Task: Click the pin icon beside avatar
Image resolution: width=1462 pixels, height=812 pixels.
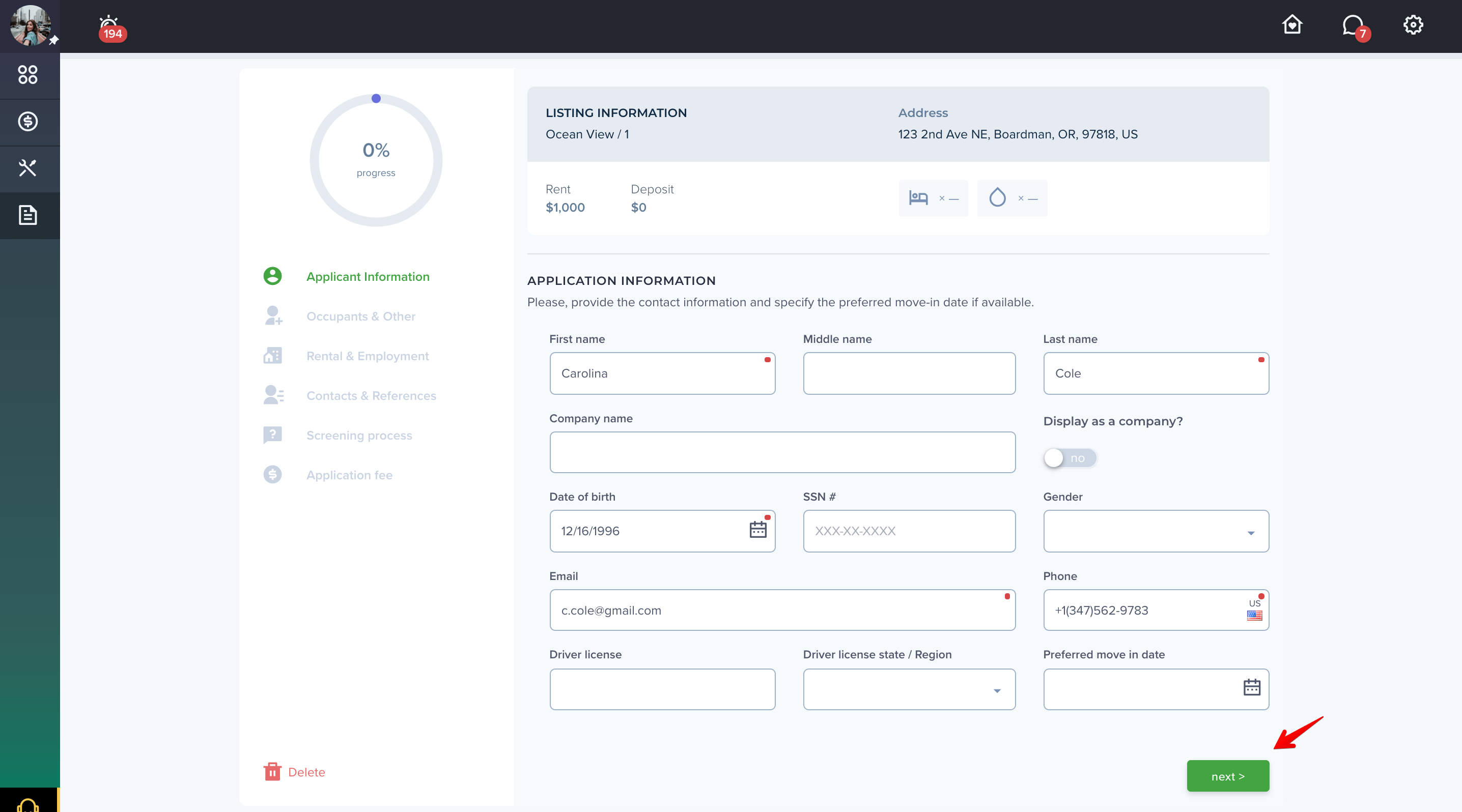Action: click(54, 41)
